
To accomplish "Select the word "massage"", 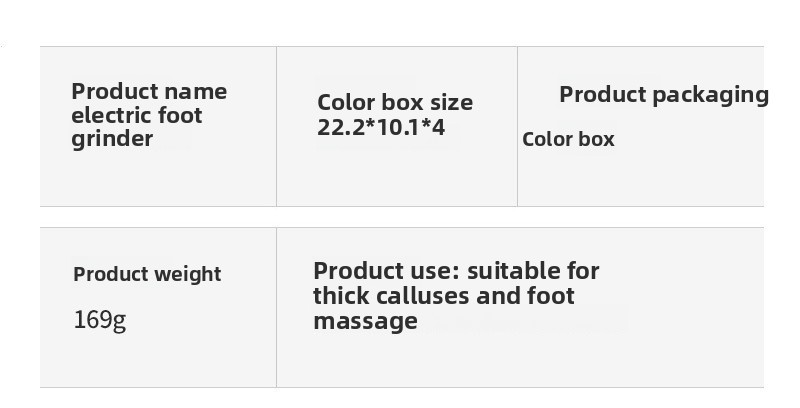I will [365, 321].
